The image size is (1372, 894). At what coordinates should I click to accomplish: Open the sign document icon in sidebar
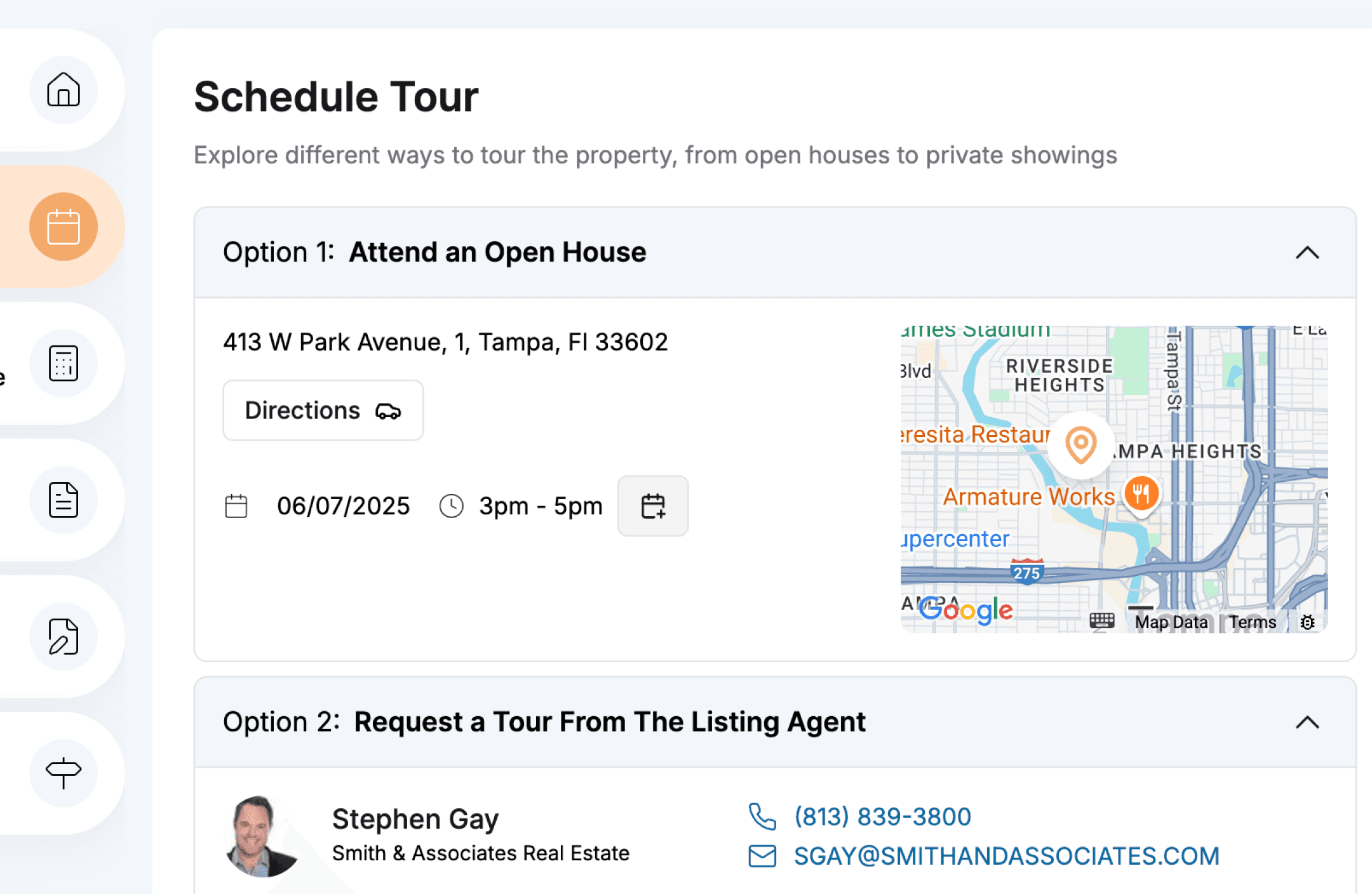point(64,636)
